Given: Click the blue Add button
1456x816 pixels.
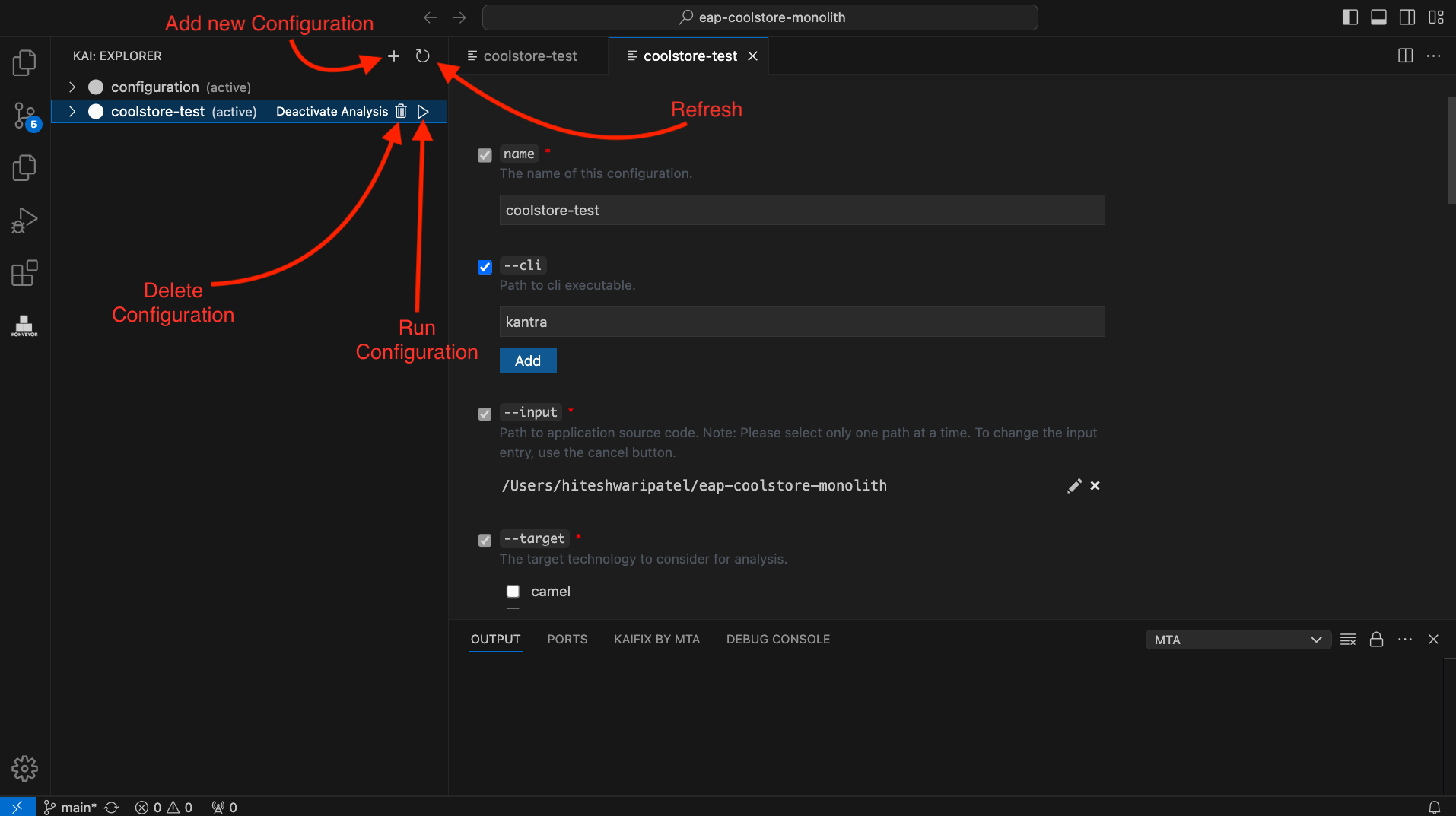Looking at the screenshot, I should (x=528, y=360).
